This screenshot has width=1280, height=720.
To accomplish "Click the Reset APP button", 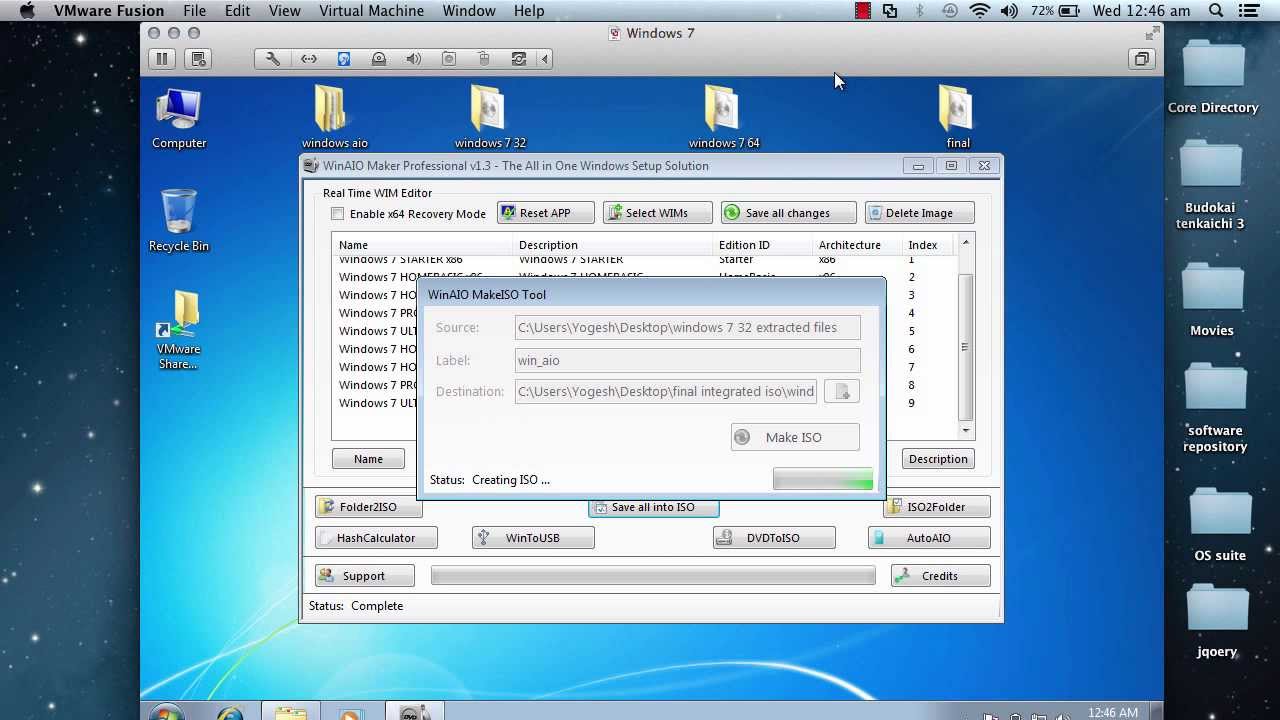I will tap(546, 213).
